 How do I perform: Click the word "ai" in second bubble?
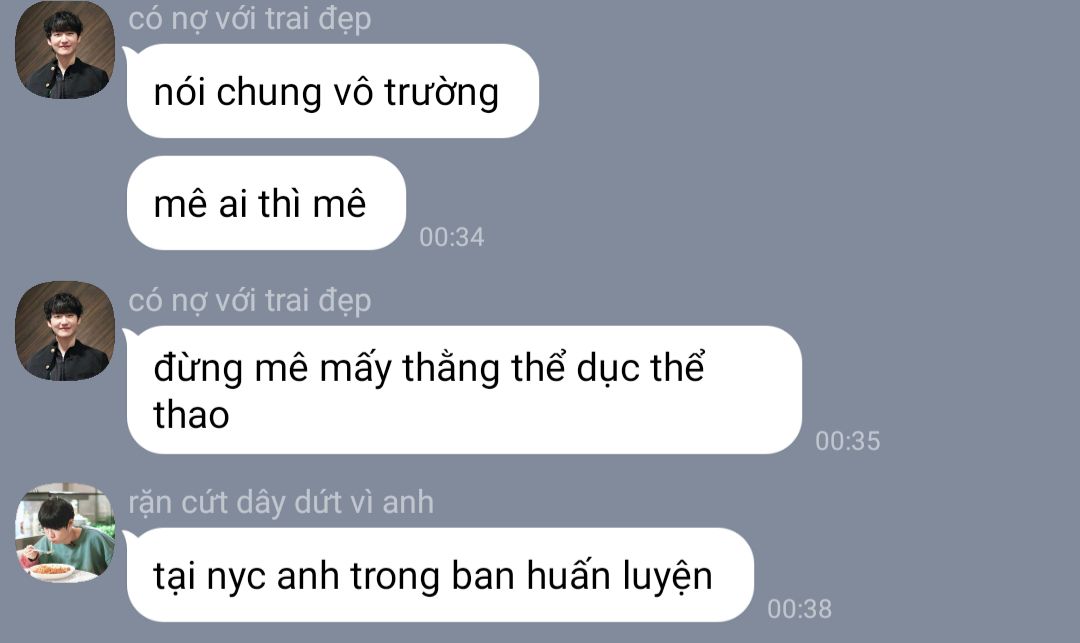pyautogui.click(x=233, y=204)
